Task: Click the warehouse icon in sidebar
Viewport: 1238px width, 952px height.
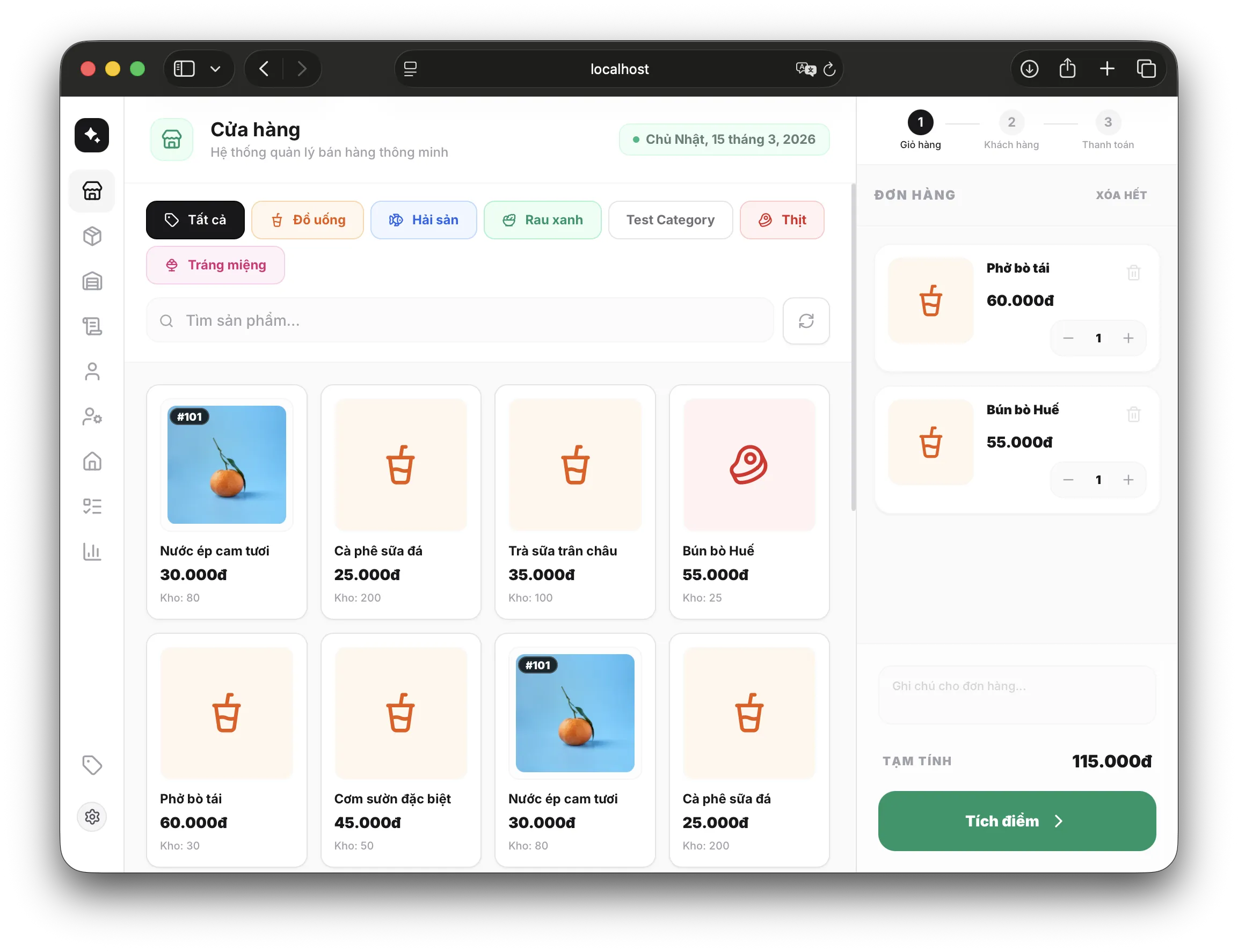Action: tap(92, 281)
